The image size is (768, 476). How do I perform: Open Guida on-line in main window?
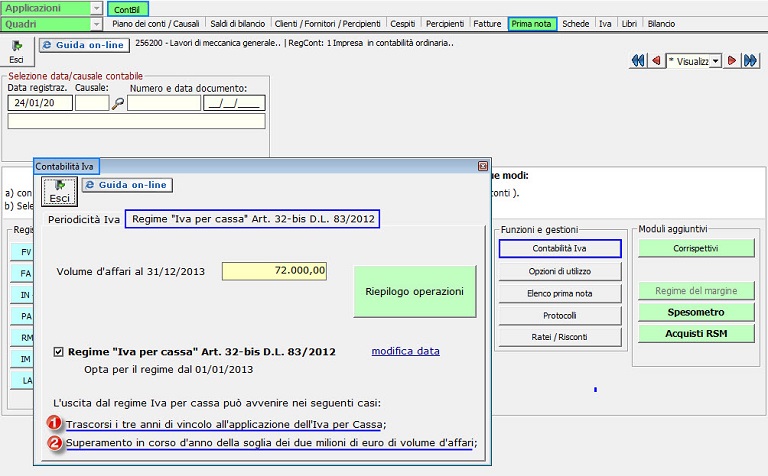click(84, 45)
